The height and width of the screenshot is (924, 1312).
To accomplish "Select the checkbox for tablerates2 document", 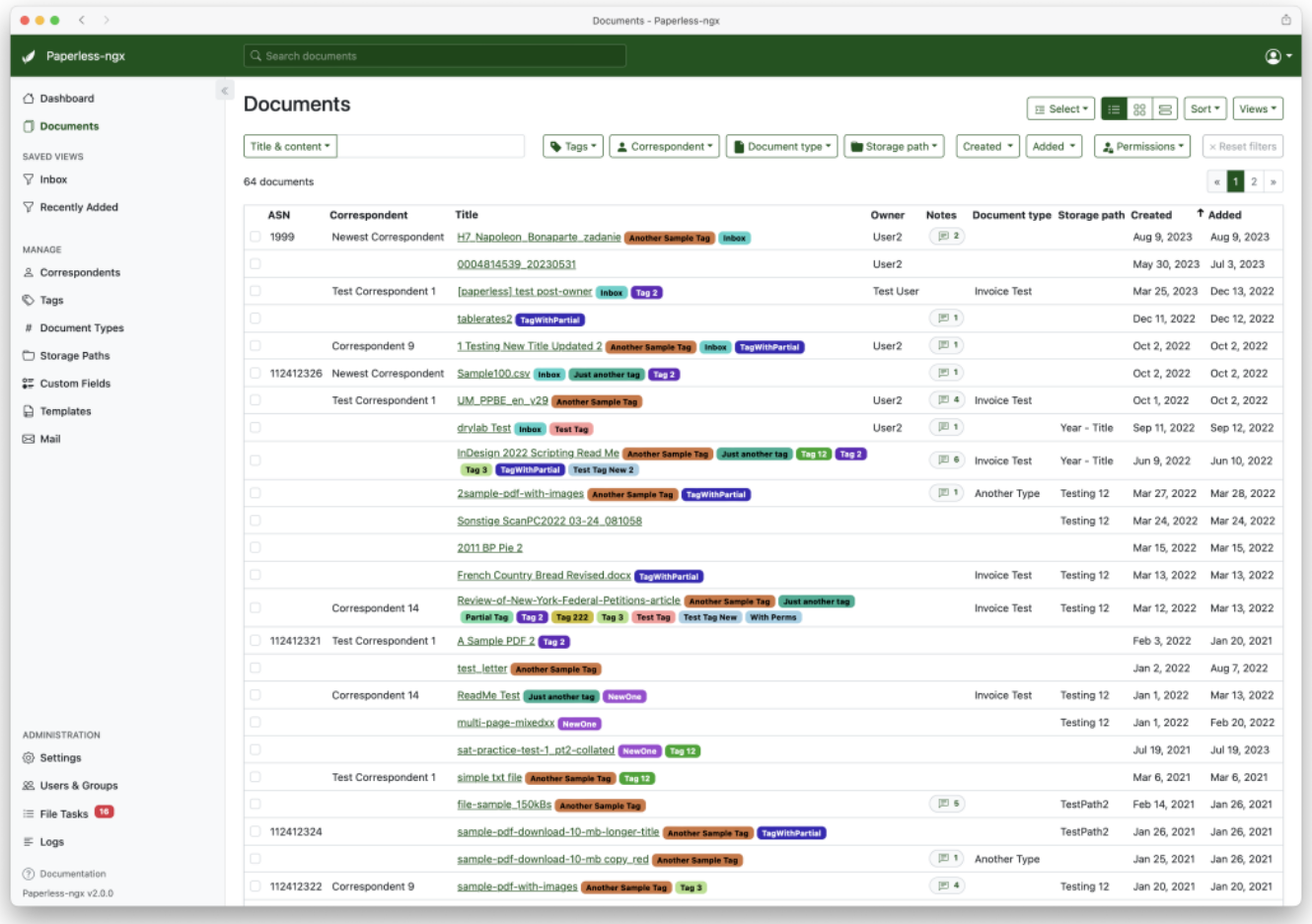I will pyautogui.click(x=255, y=319).
